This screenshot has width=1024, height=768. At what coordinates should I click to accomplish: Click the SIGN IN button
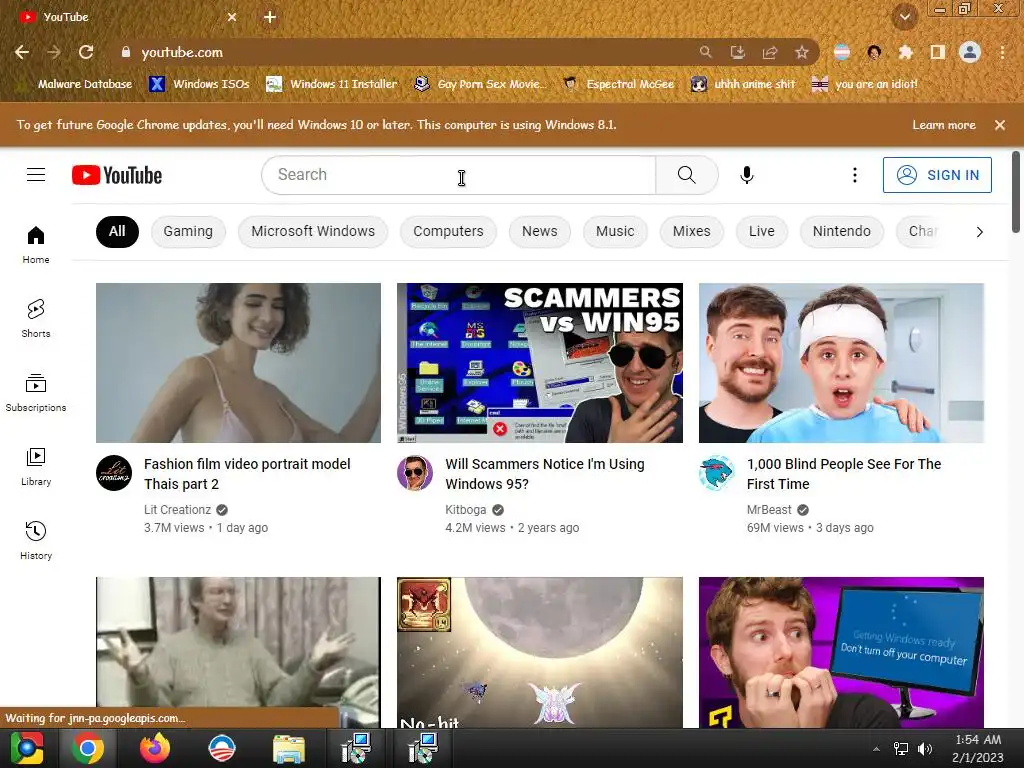pos(937,175)
